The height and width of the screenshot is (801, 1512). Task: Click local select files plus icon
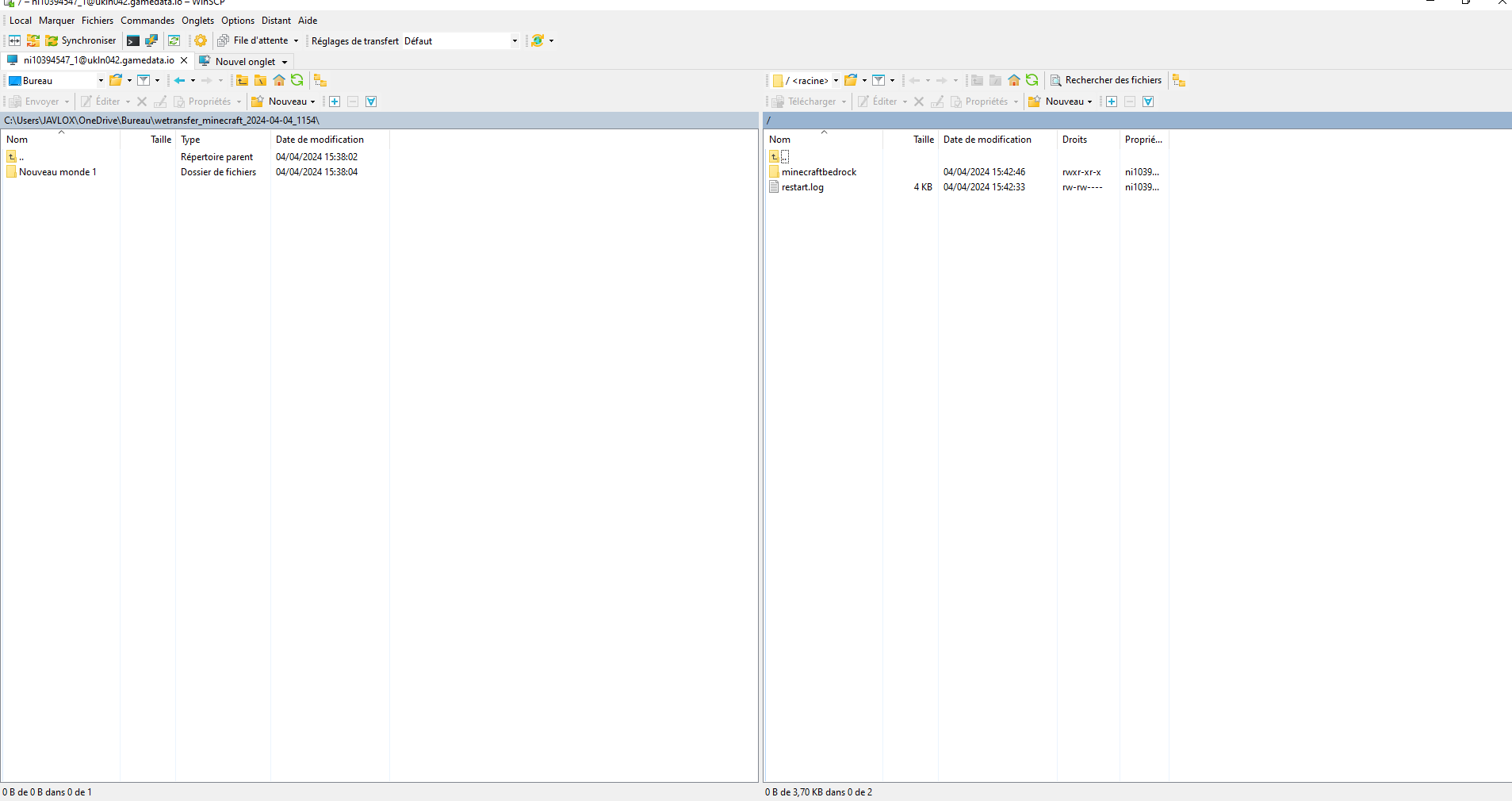(x=335, y=102)
